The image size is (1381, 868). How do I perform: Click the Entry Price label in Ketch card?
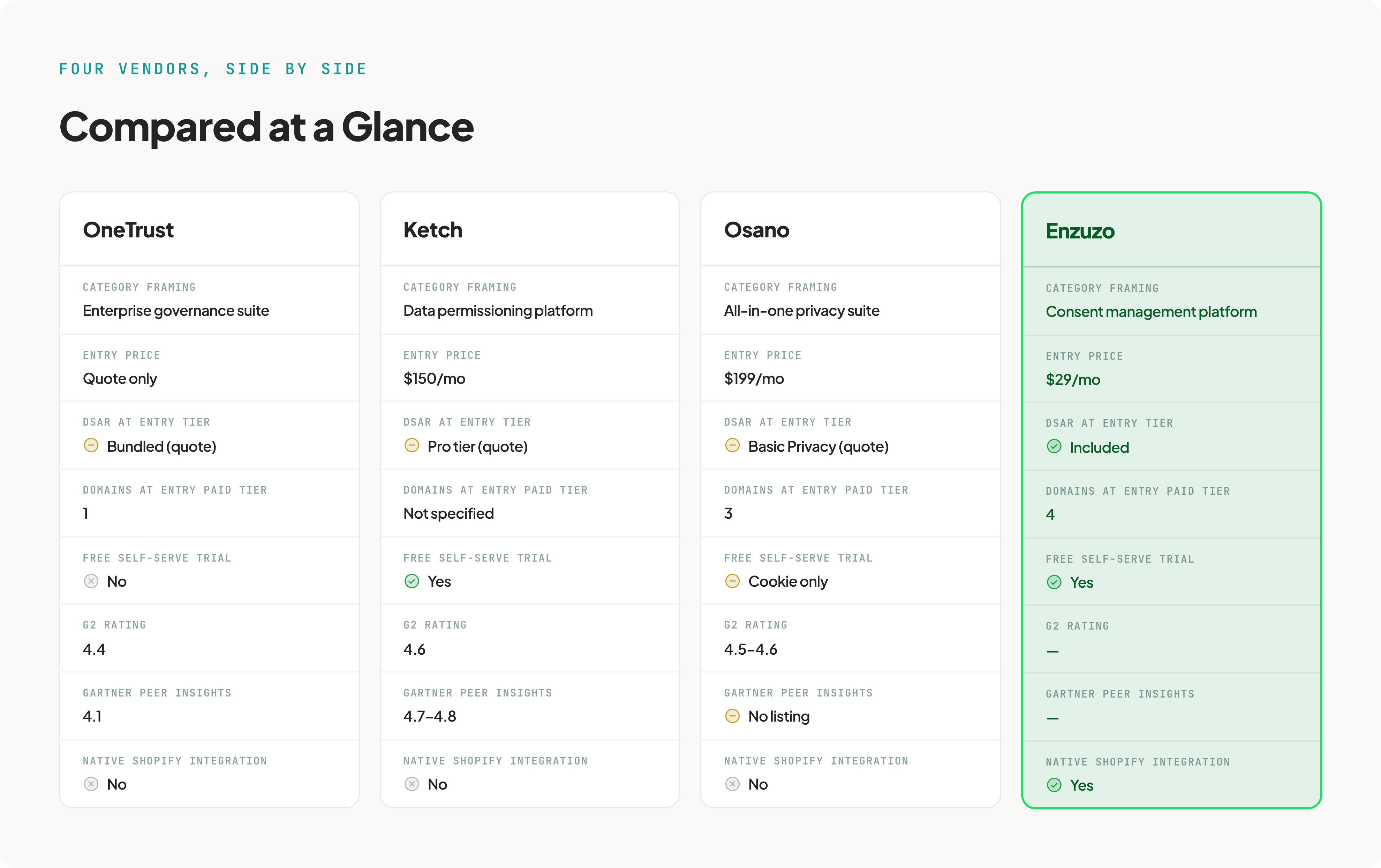point(442,356)
